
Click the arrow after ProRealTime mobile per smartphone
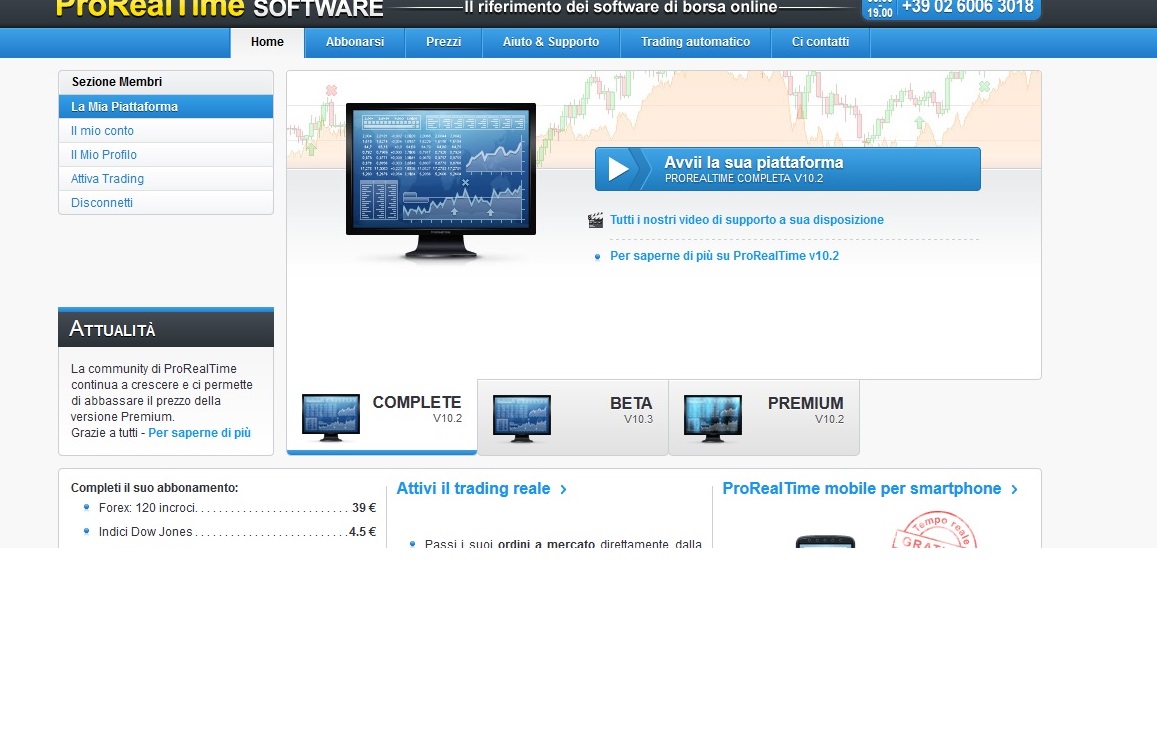click(1015, 489)
